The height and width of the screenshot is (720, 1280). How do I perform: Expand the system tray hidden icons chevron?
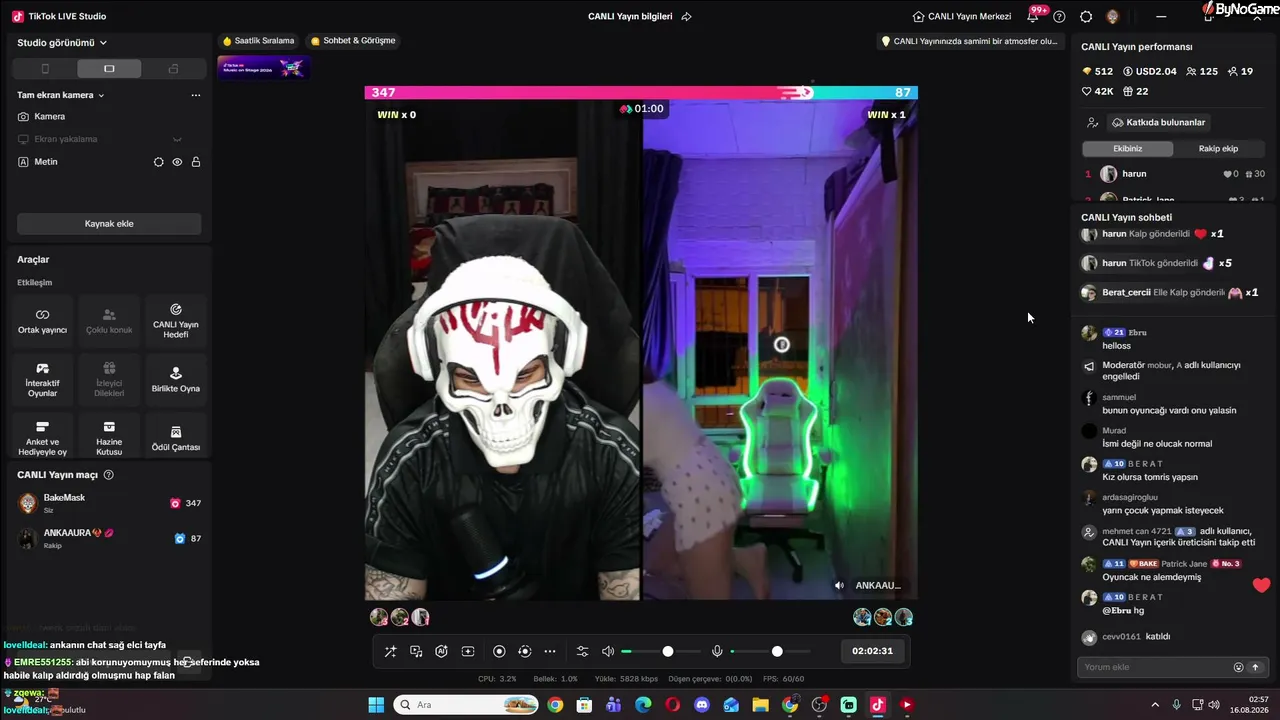[1156, 705]
